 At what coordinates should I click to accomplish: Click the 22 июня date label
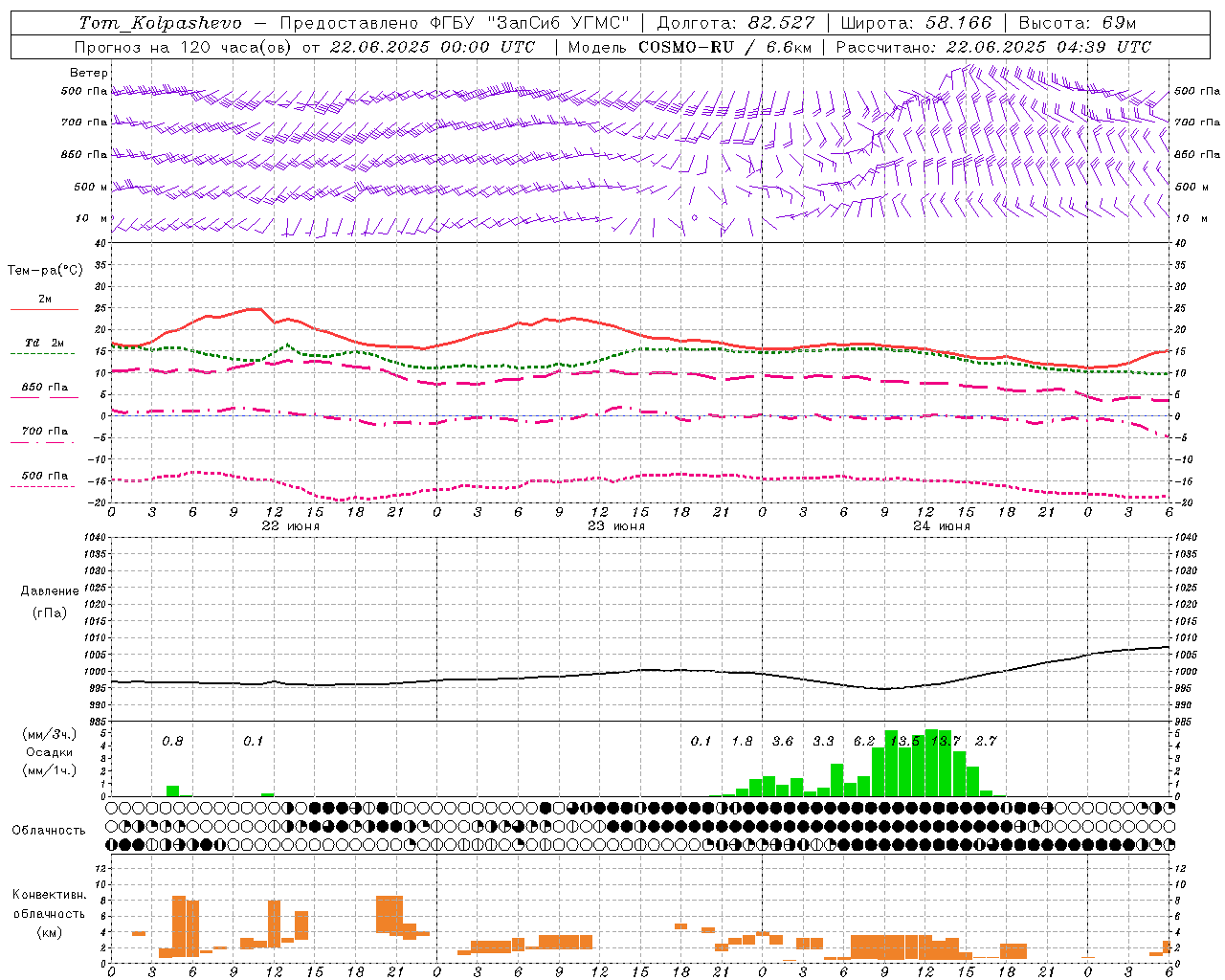[x=291, y=525]
